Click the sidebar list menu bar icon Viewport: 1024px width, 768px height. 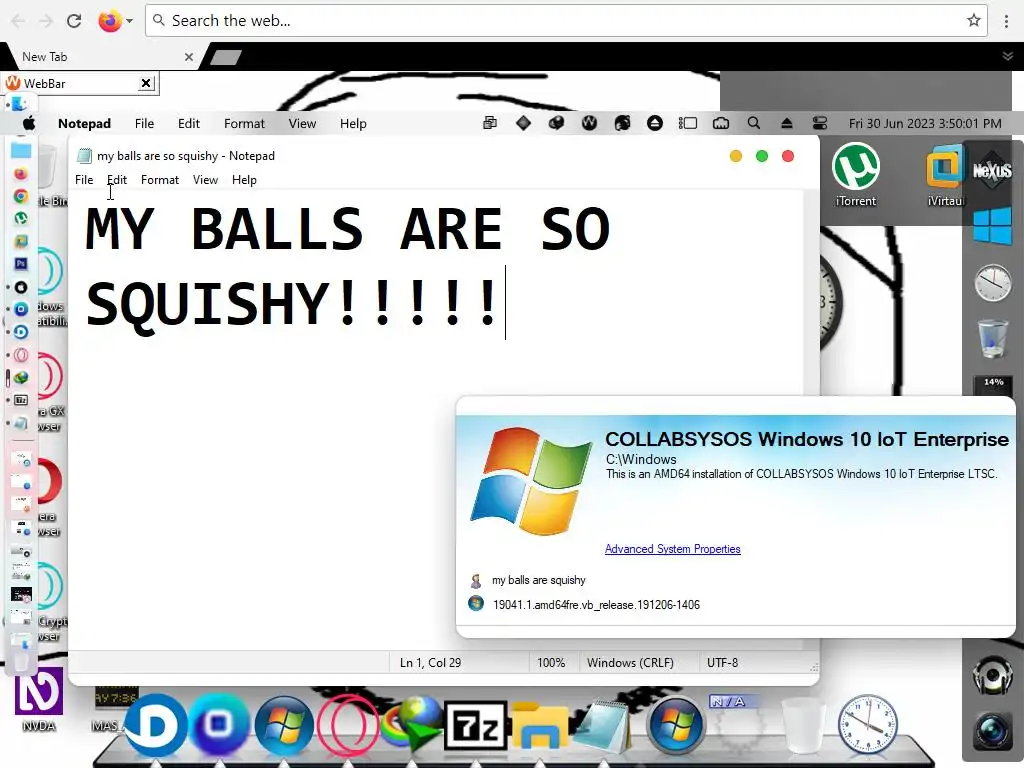point(688,123)
